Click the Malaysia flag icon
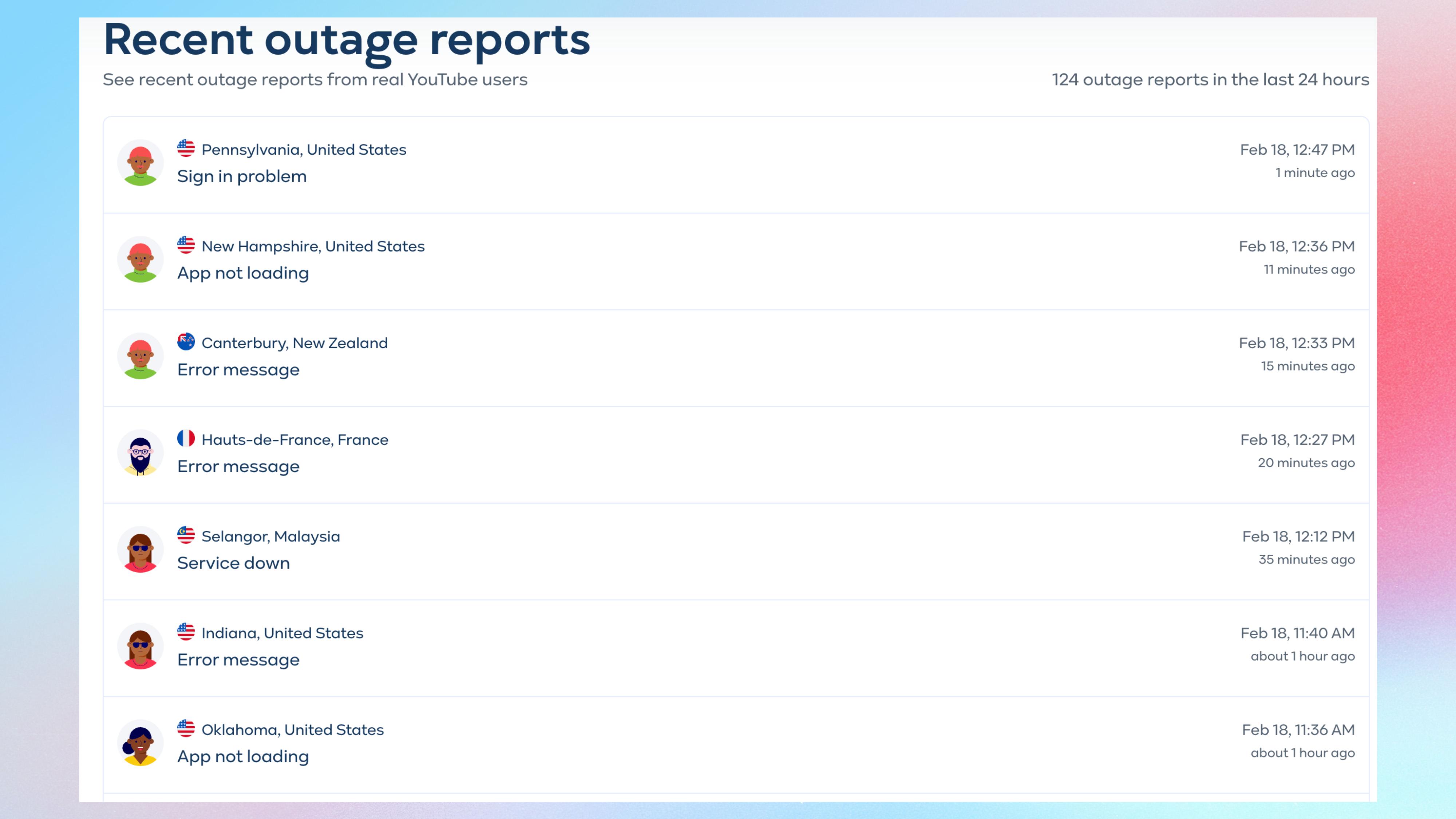 185,535
